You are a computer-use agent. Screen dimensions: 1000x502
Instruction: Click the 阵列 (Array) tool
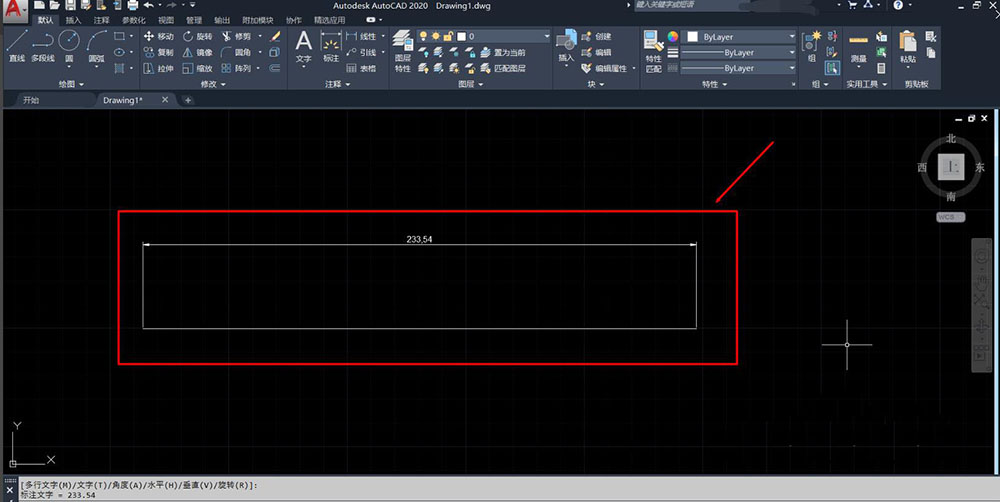point(237,68)
